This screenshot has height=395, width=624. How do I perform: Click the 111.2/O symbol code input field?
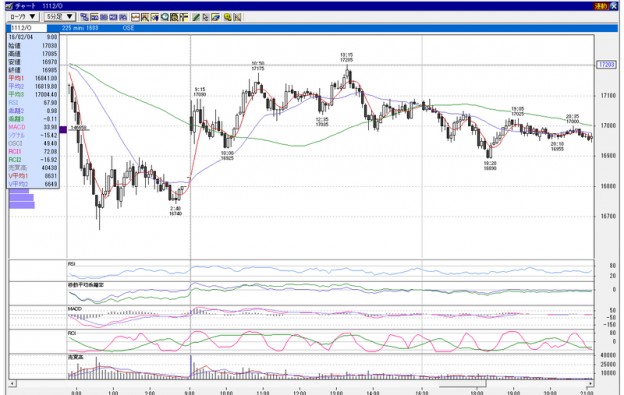tap(27, 28)
